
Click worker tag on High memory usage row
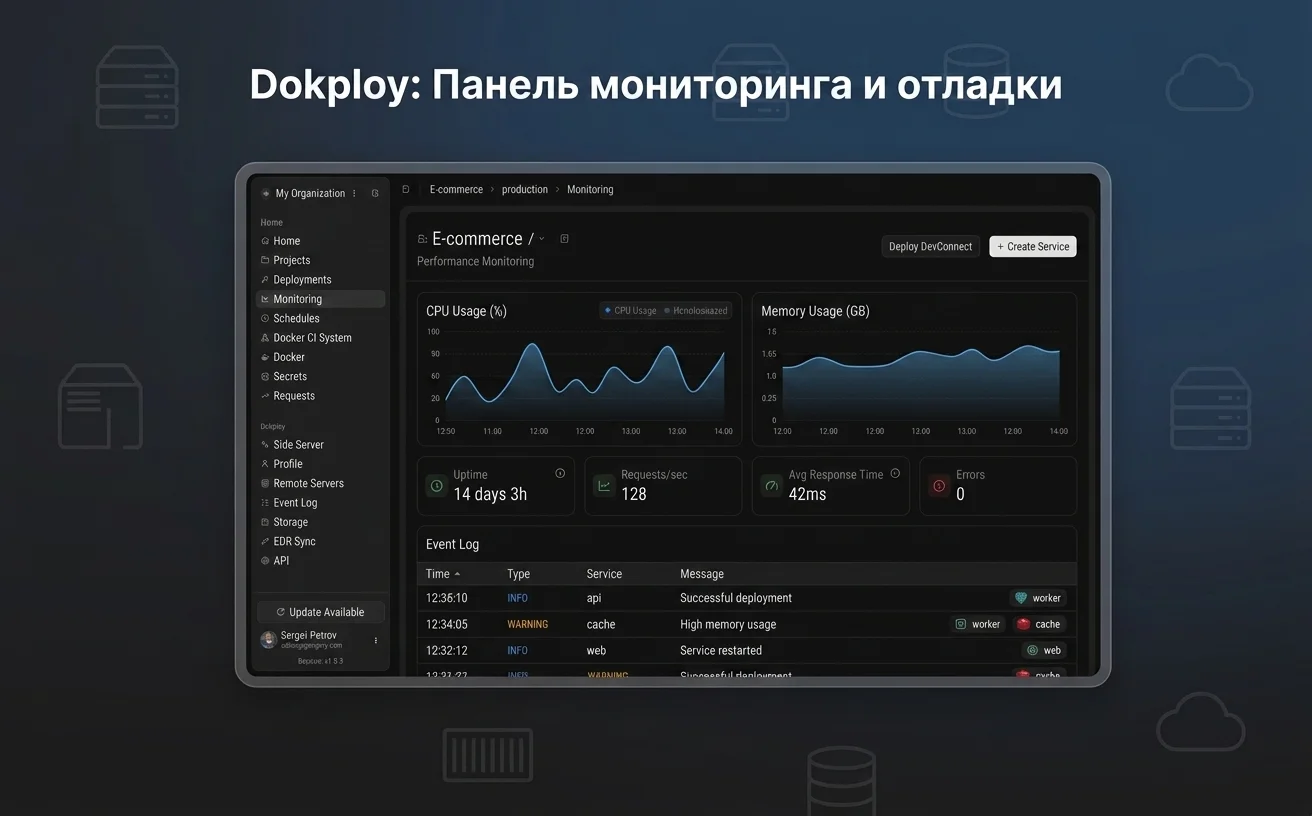(977, 624)
